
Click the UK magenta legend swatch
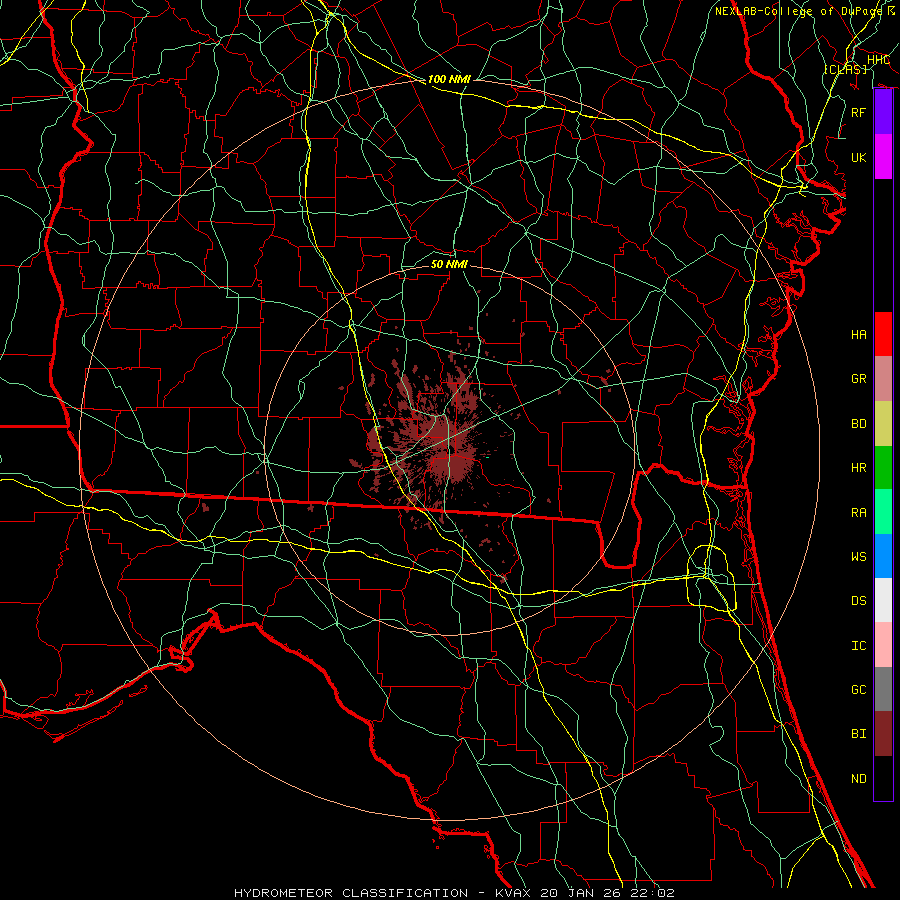pyautogui.click(x=883, y=157)
